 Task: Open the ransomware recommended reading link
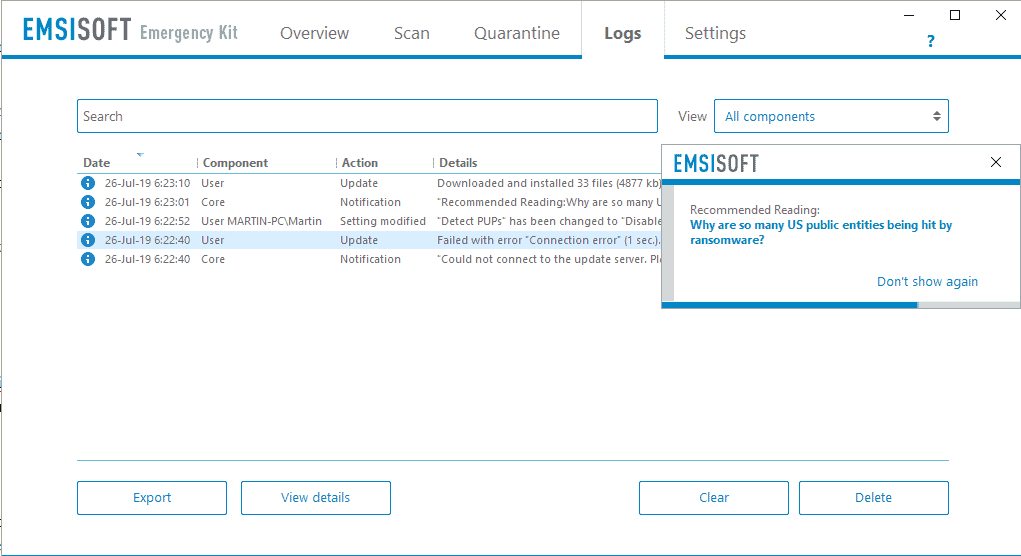click(820, 232)
